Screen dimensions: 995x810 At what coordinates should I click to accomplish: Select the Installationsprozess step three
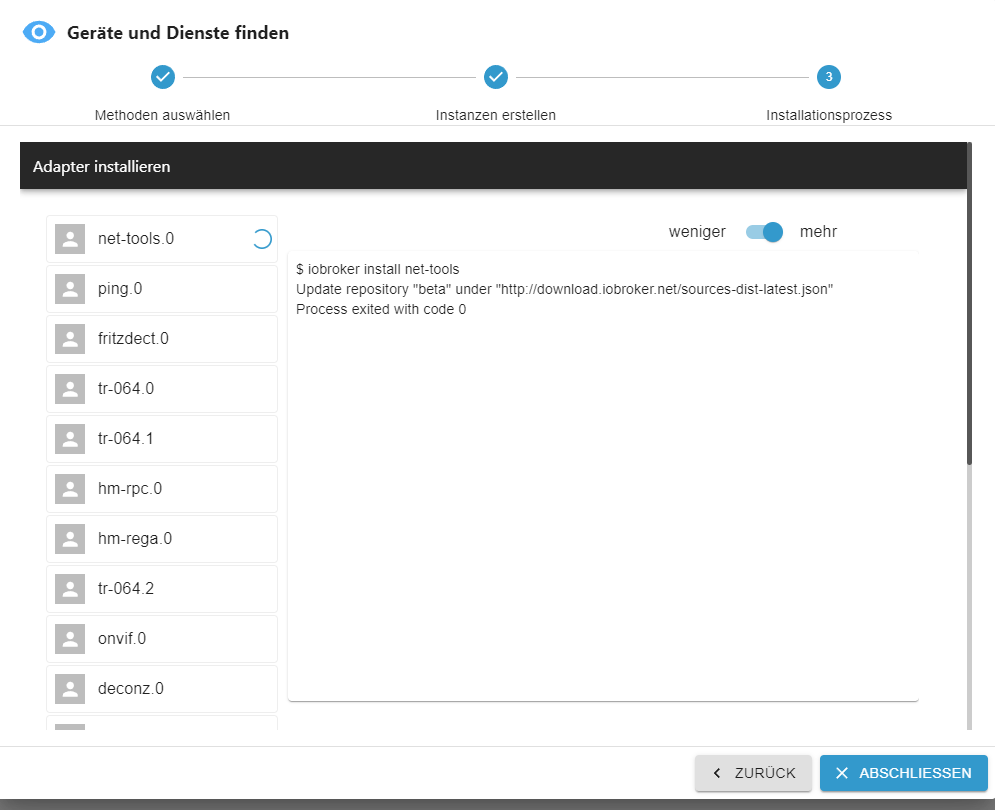point(829,77)
